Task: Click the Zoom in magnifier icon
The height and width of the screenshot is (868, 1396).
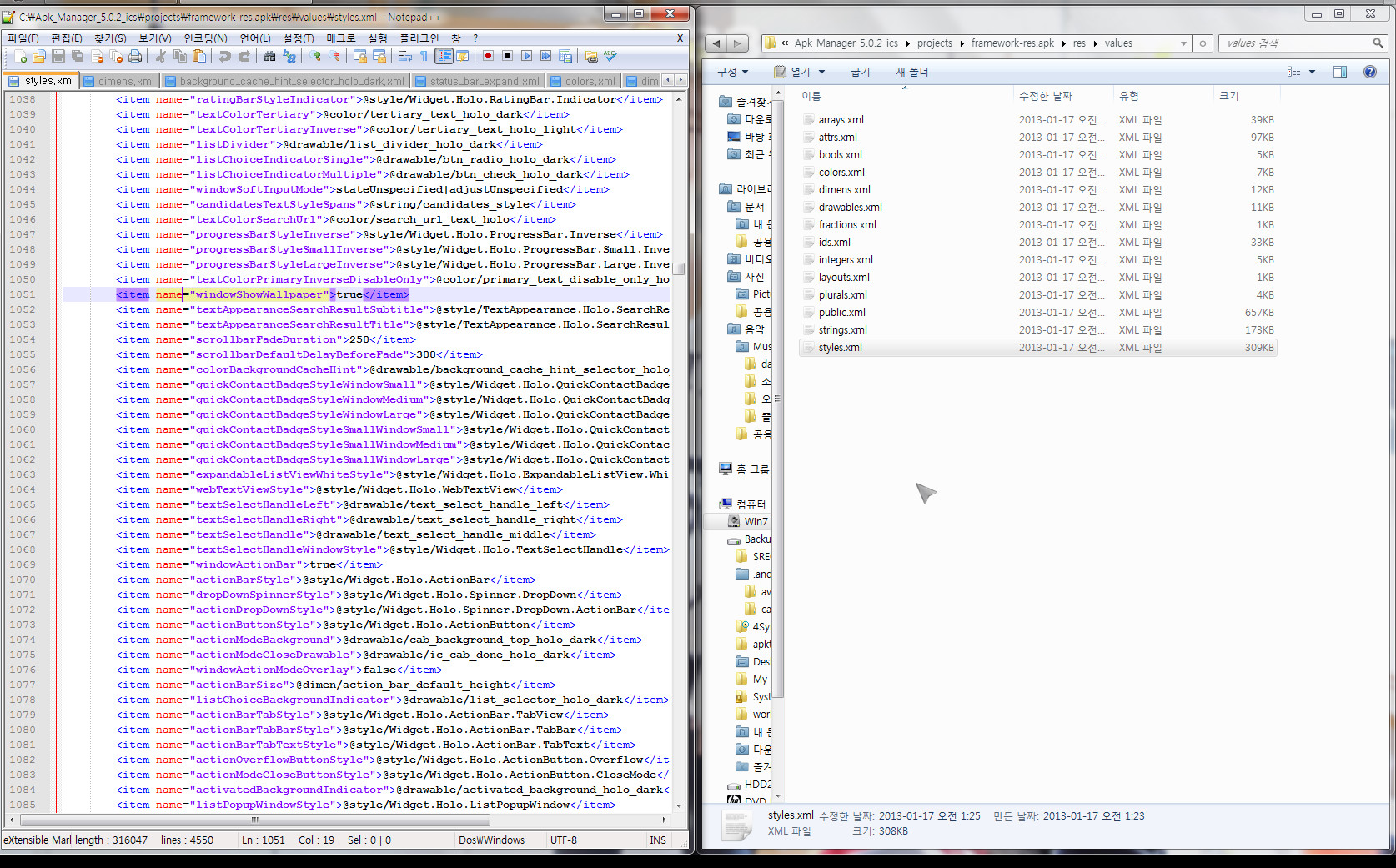Action: pos(315,57)
